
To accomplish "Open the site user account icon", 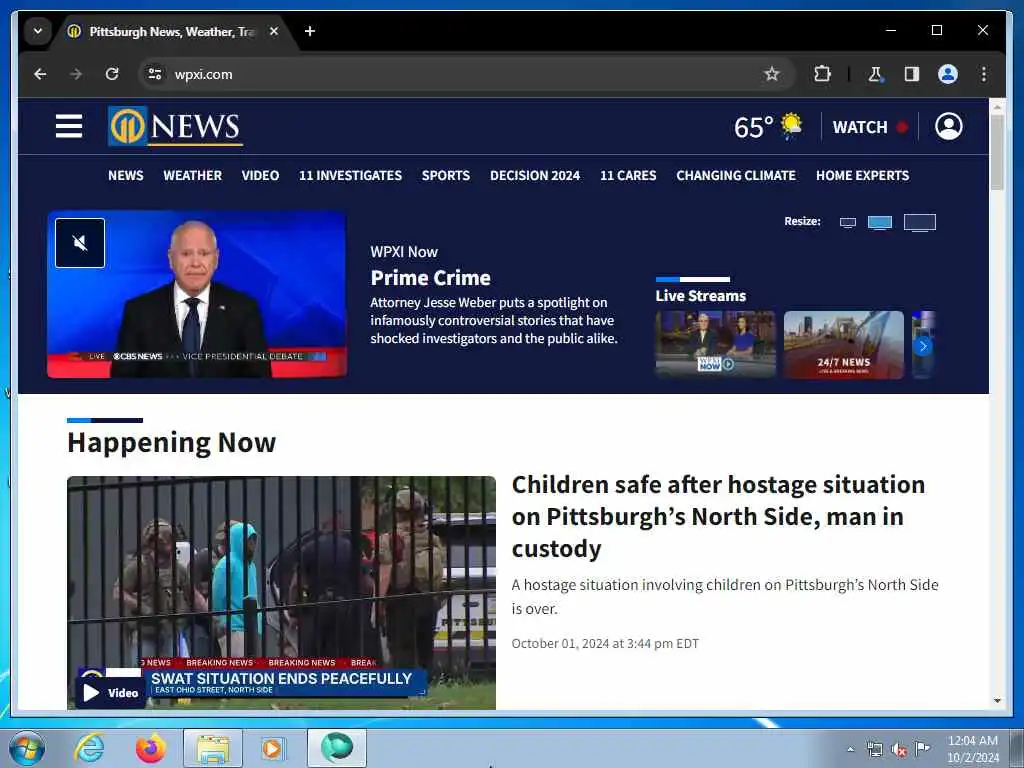I will tap(948, 126).
